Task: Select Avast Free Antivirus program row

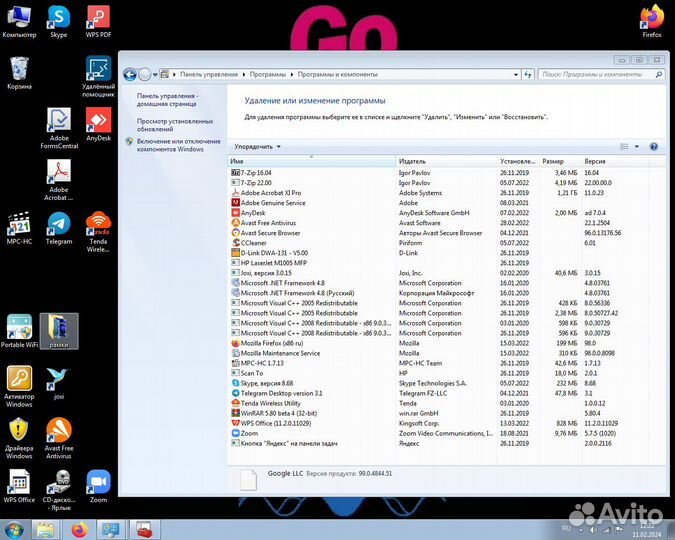Action: (440, 223)
